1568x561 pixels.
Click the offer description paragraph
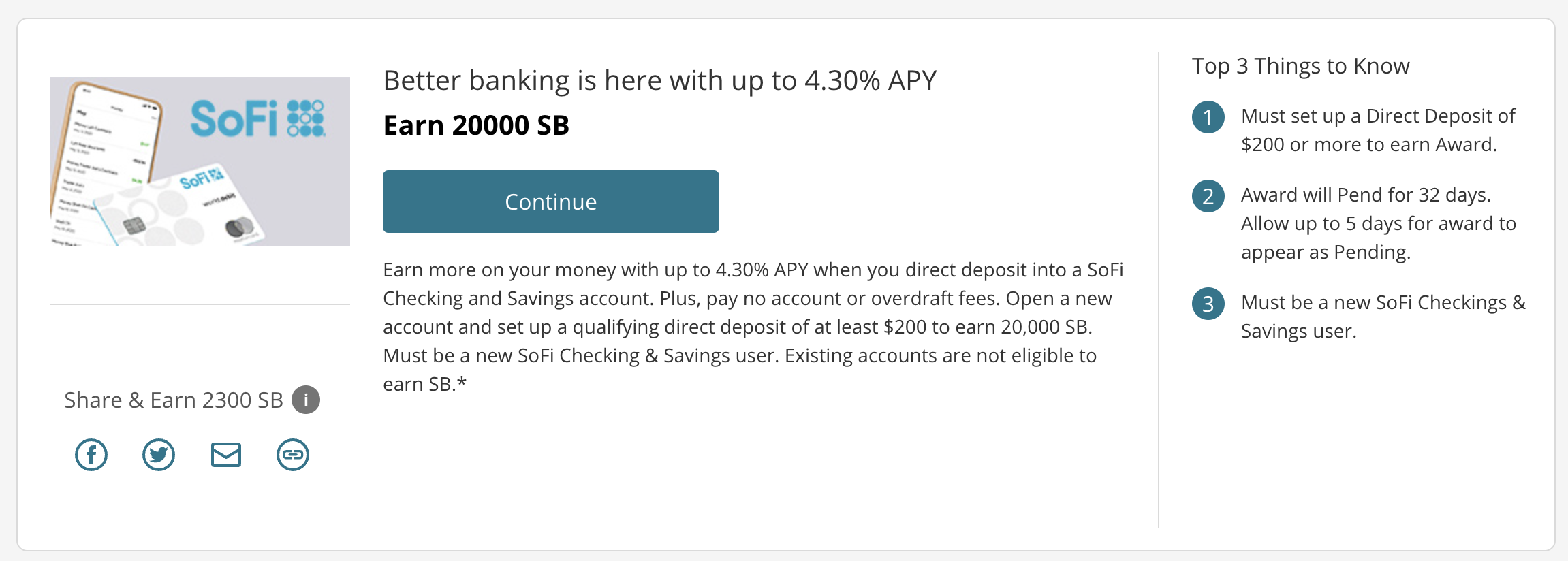[753, 327]
